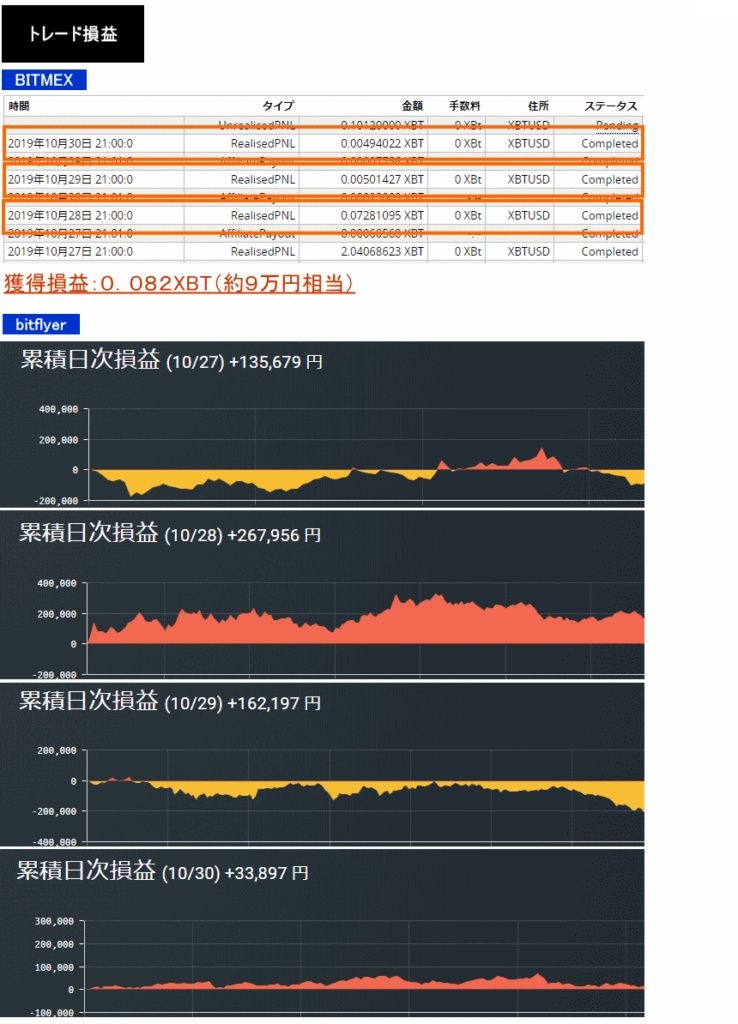This screenshot has height=1024, width=738.
Task: Click the タイプ column header
Action: pos(278,105)
